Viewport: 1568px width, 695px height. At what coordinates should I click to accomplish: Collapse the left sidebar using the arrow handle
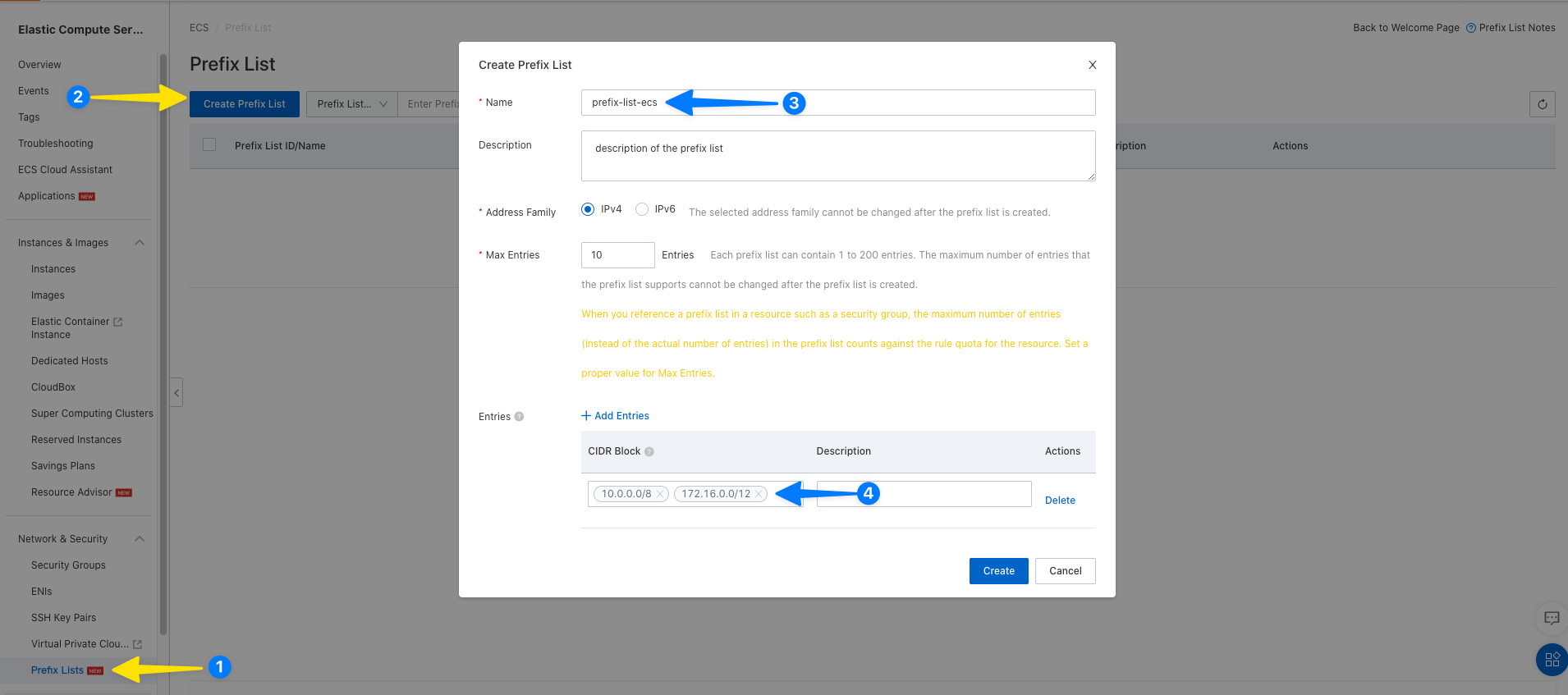click(177, 392)
